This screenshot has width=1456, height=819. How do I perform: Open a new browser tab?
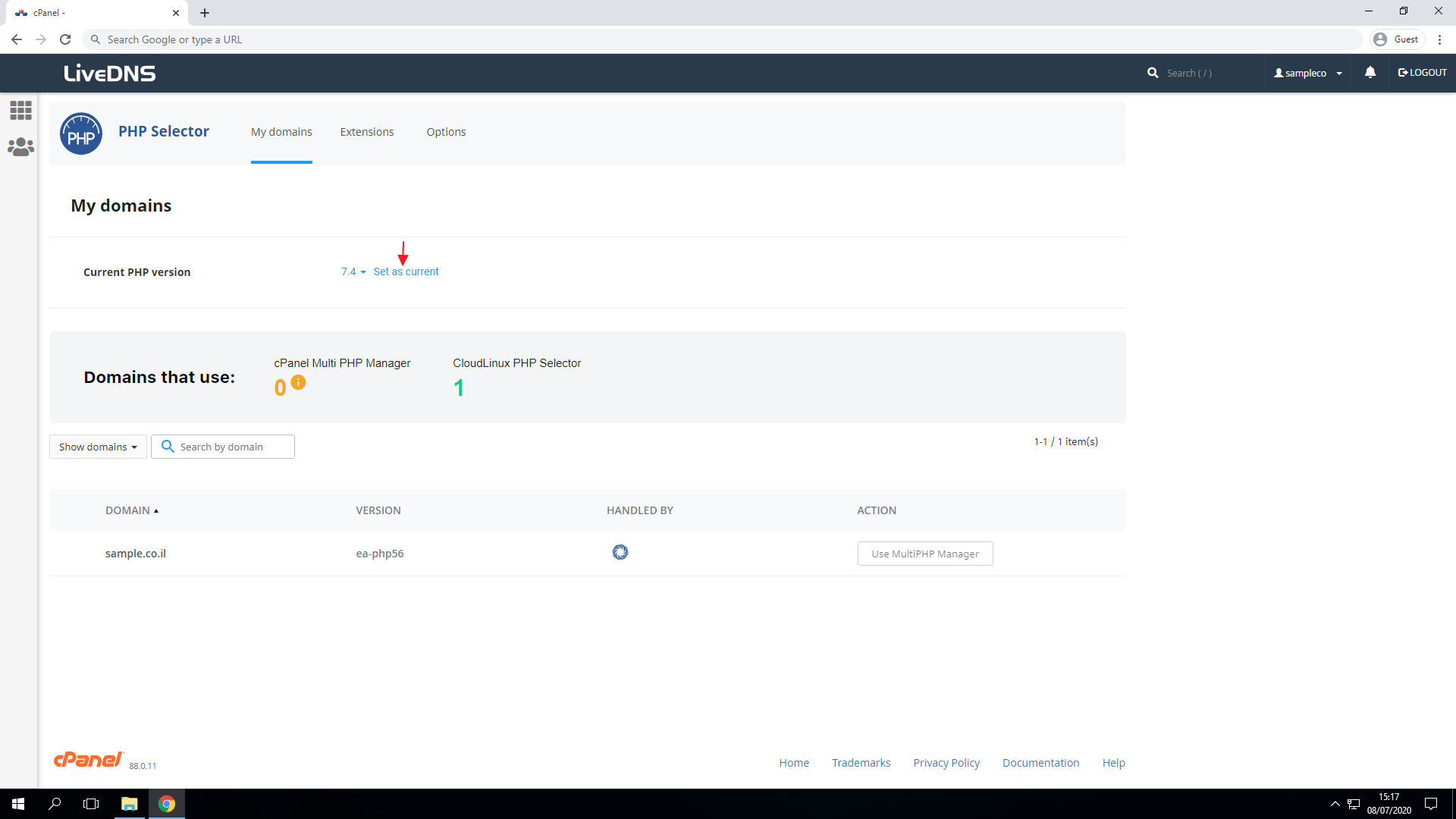pyautogui.click(x=205, y=13)
